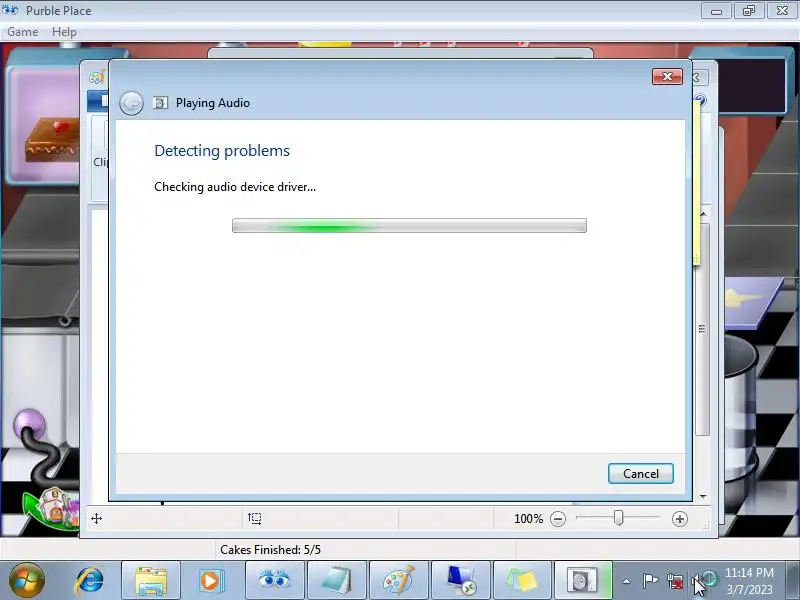
Task: Click the Paint cursor position icon
Action: click(96, 519)
